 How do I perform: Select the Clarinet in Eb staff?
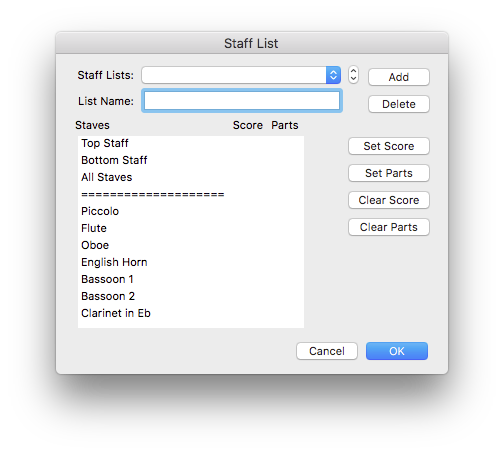191,313
